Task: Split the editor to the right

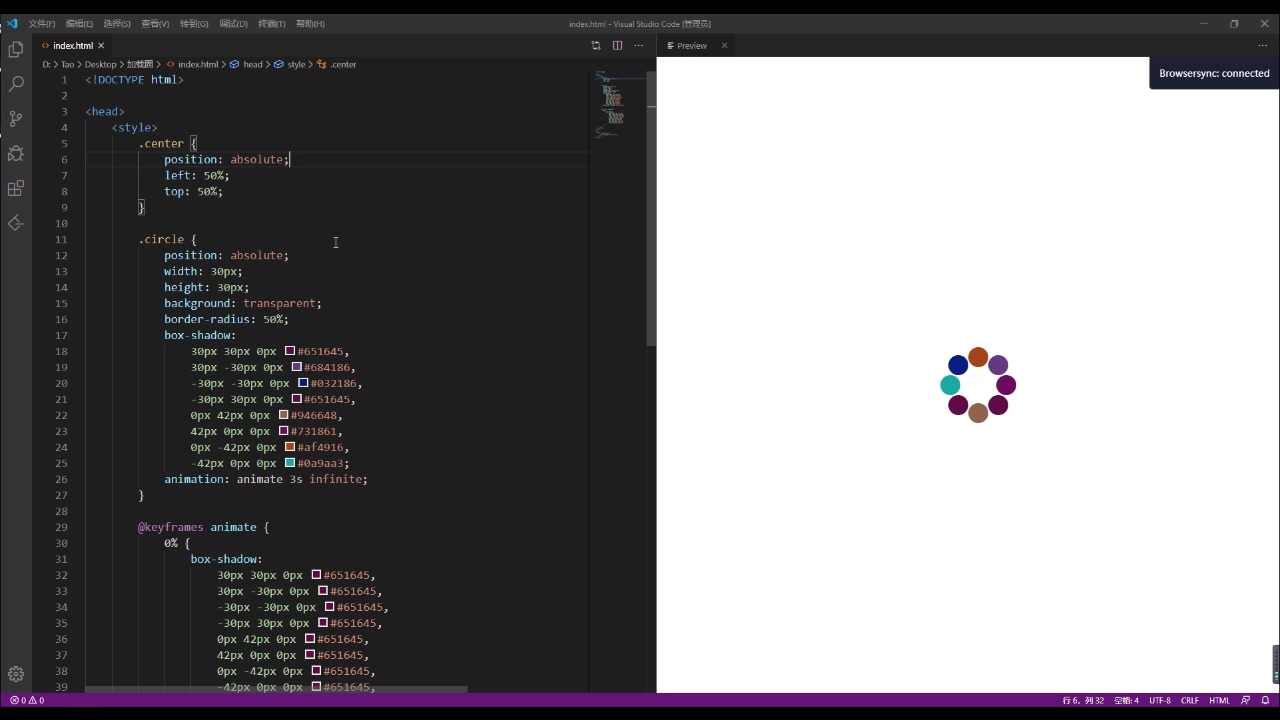Action: tap(617, 45)
